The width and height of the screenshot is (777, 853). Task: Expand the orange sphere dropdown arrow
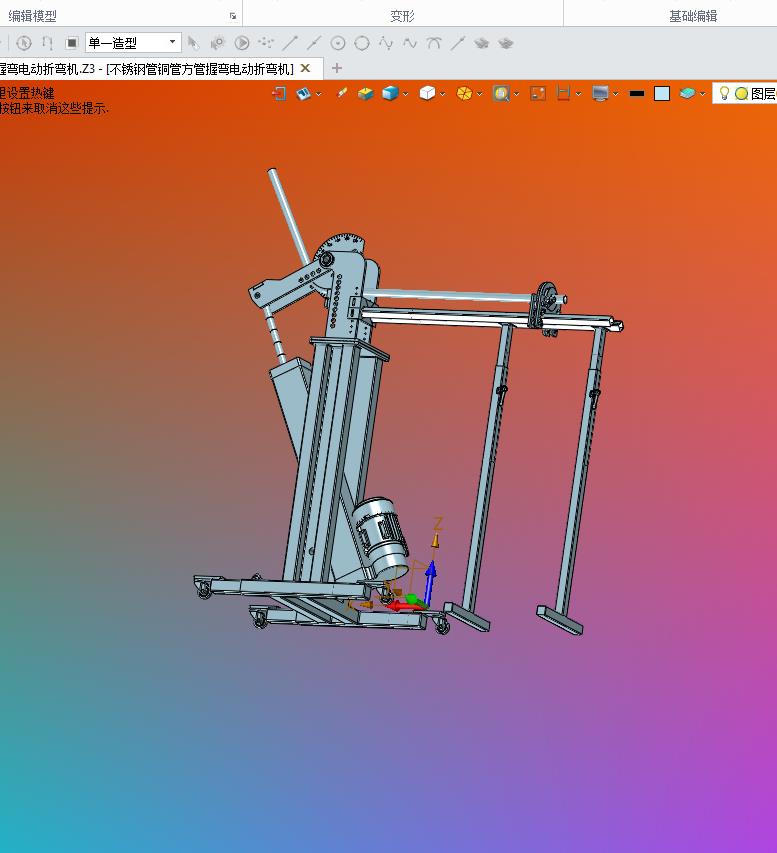coord(480,94)
